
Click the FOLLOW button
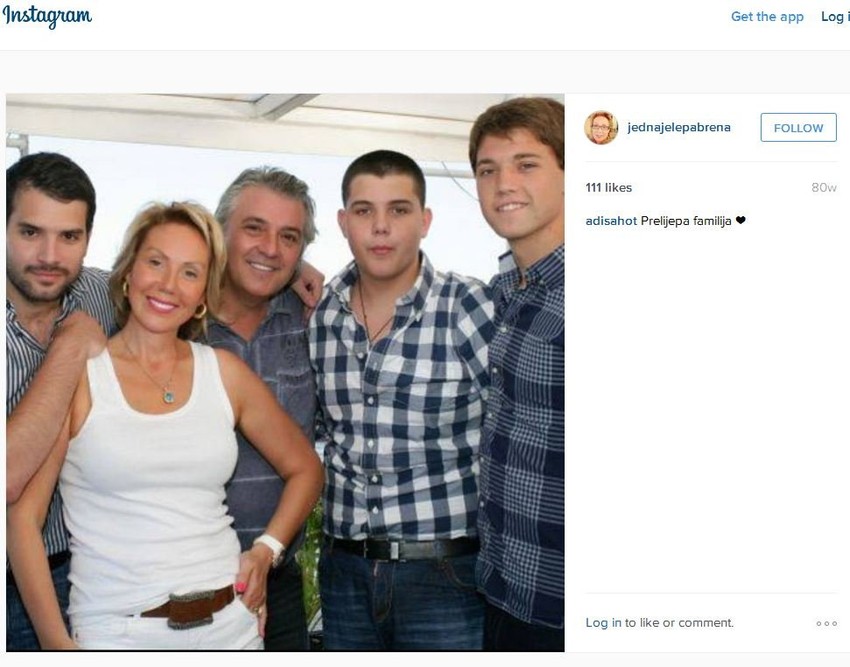798,128
